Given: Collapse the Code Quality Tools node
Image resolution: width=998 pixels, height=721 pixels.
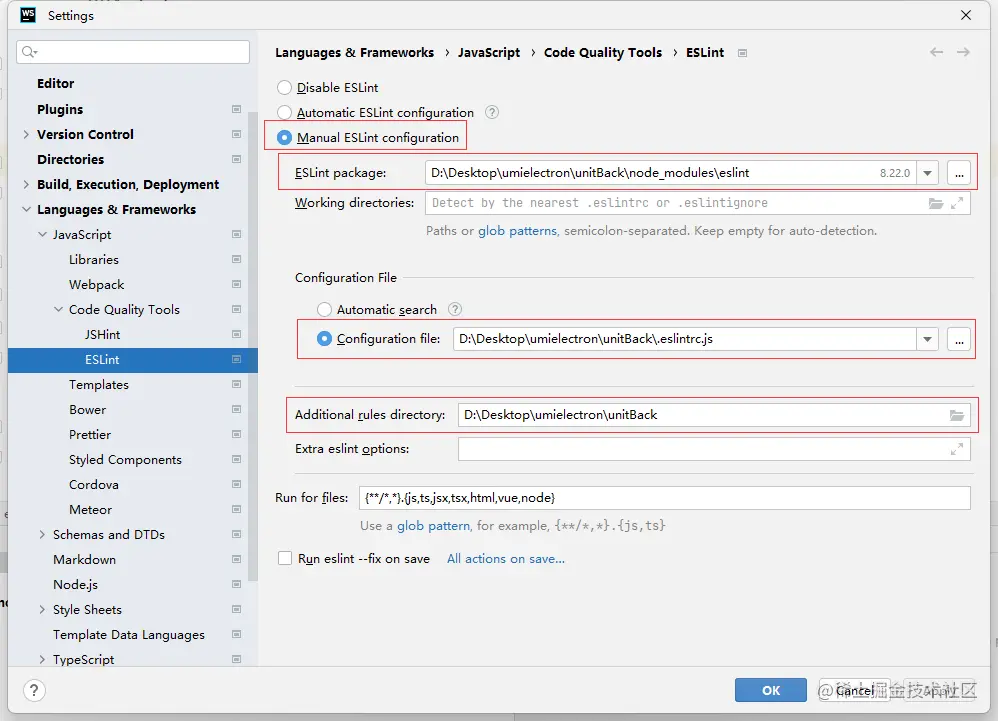Looking at the screenshot, I should pyautogui.click(x=59, y=309).
